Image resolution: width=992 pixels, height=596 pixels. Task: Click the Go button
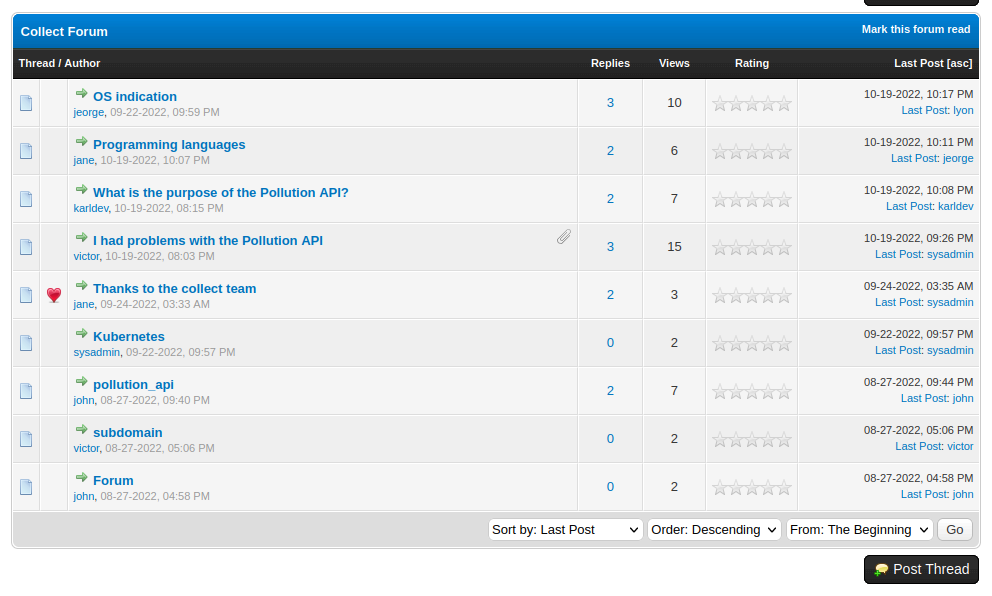point(955,530)
